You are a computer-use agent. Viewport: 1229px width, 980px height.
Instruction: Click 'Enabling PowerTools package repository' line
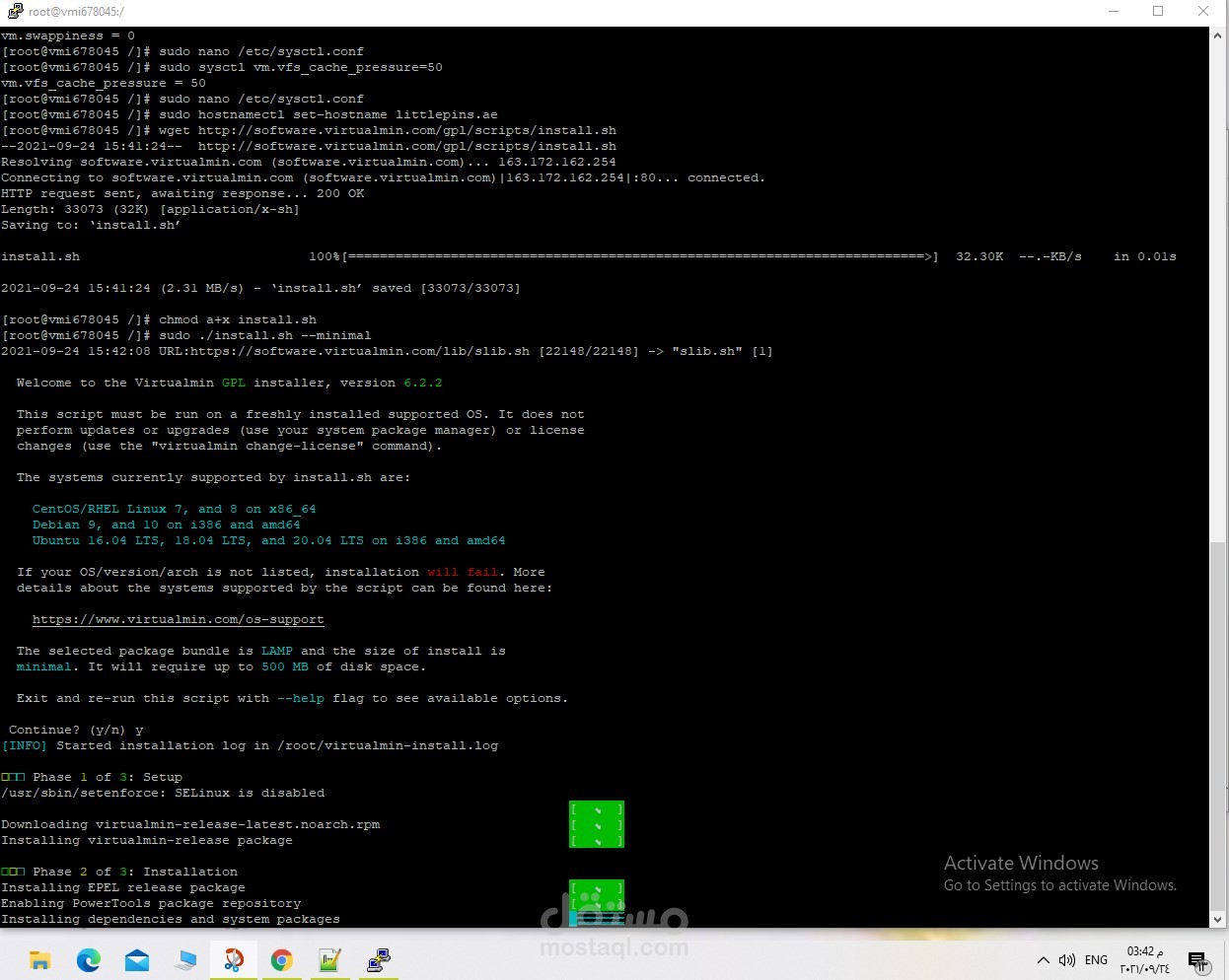point(151,903)
